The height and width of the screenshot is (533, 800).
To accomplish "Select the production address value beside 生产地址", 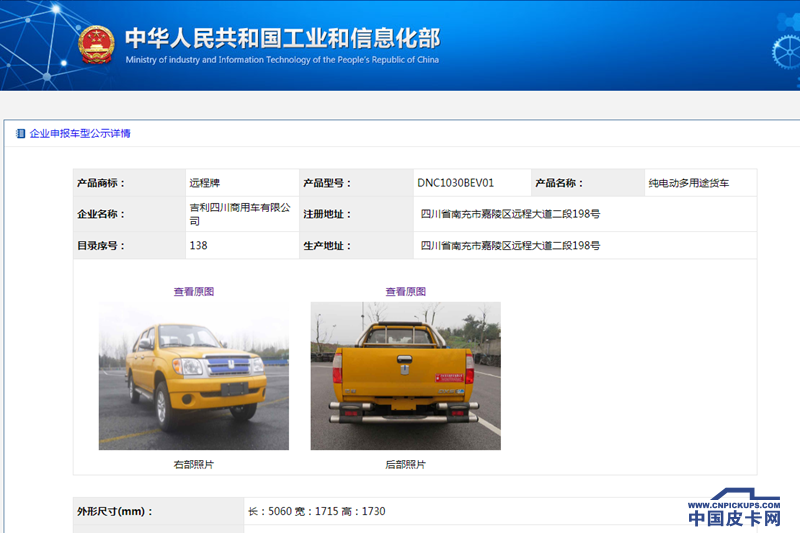I will 510,246.
